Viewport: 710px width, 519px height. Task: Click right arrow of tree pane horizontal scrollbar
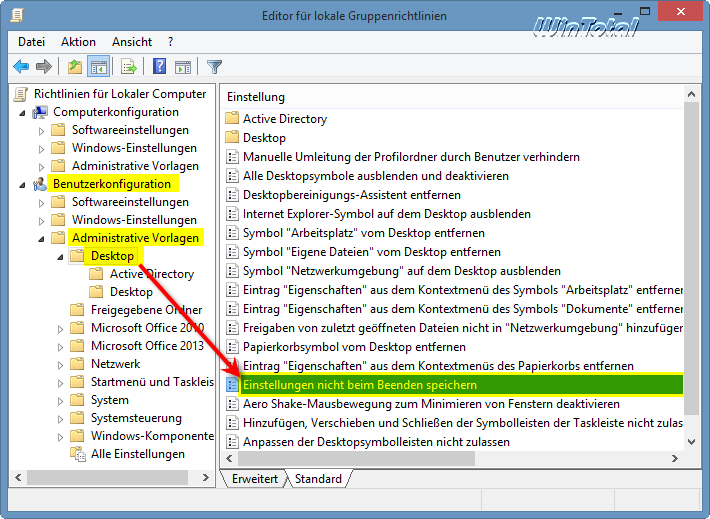(206, 477)
